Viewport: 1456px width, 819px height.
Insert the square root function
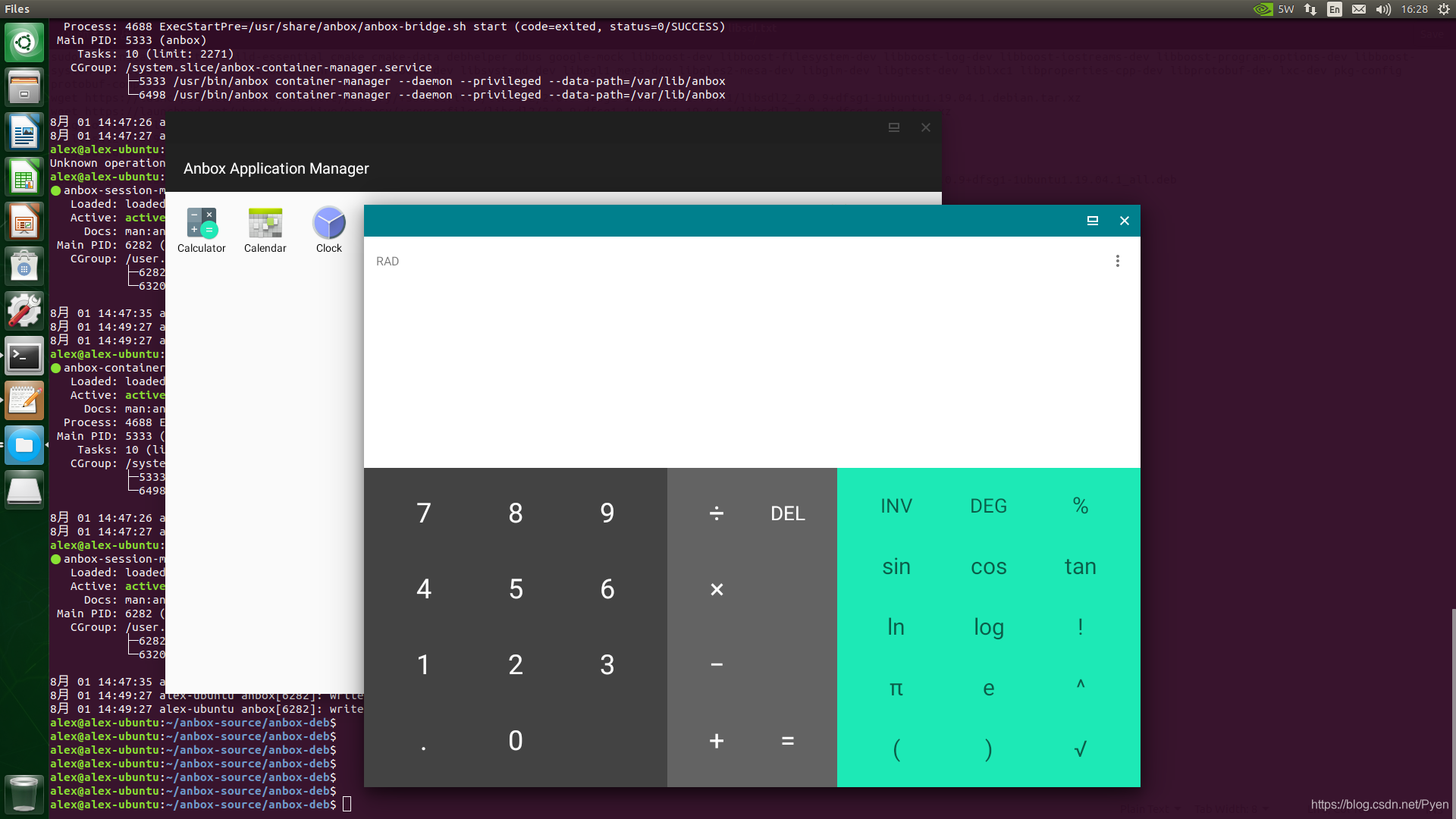coord(1081,748)
